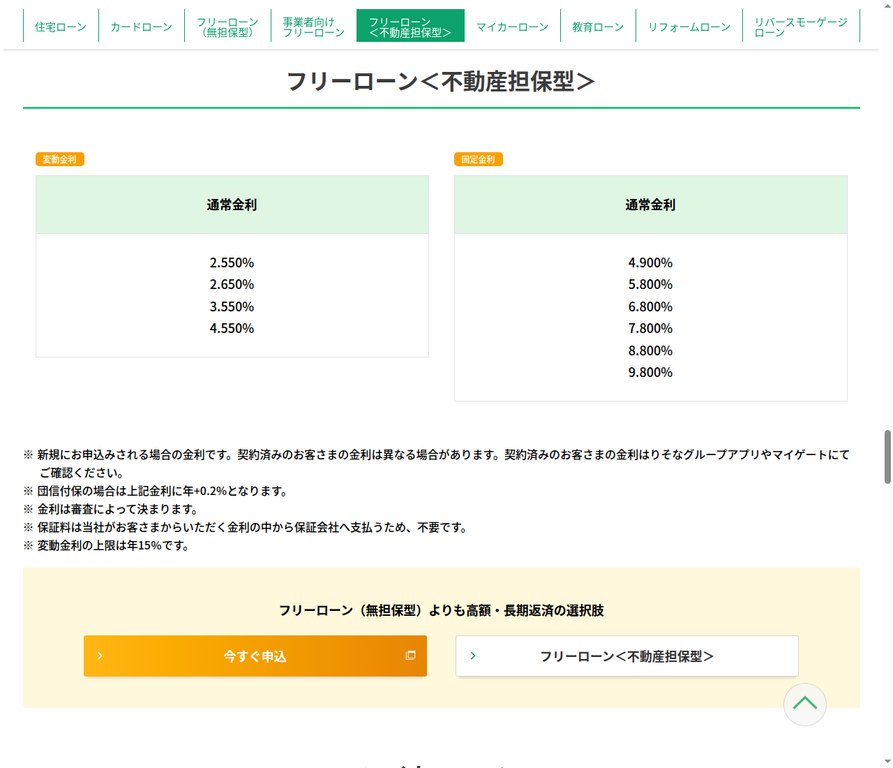Open the リバースモーゲージローン tab
This screenshot has width=893, height=768.
[801, 27]
